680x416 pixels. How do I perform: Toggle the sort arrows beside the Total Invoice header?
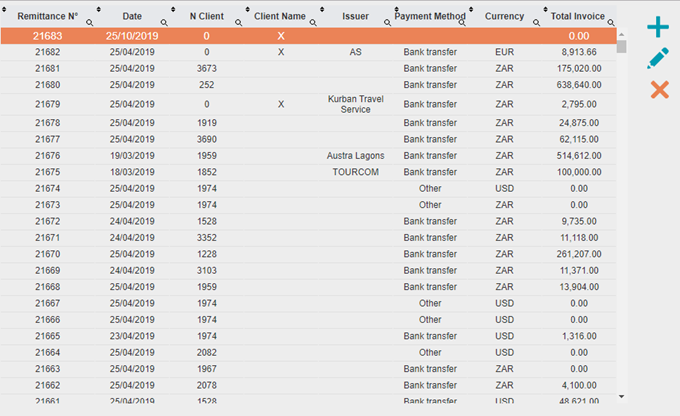[546, 9]
